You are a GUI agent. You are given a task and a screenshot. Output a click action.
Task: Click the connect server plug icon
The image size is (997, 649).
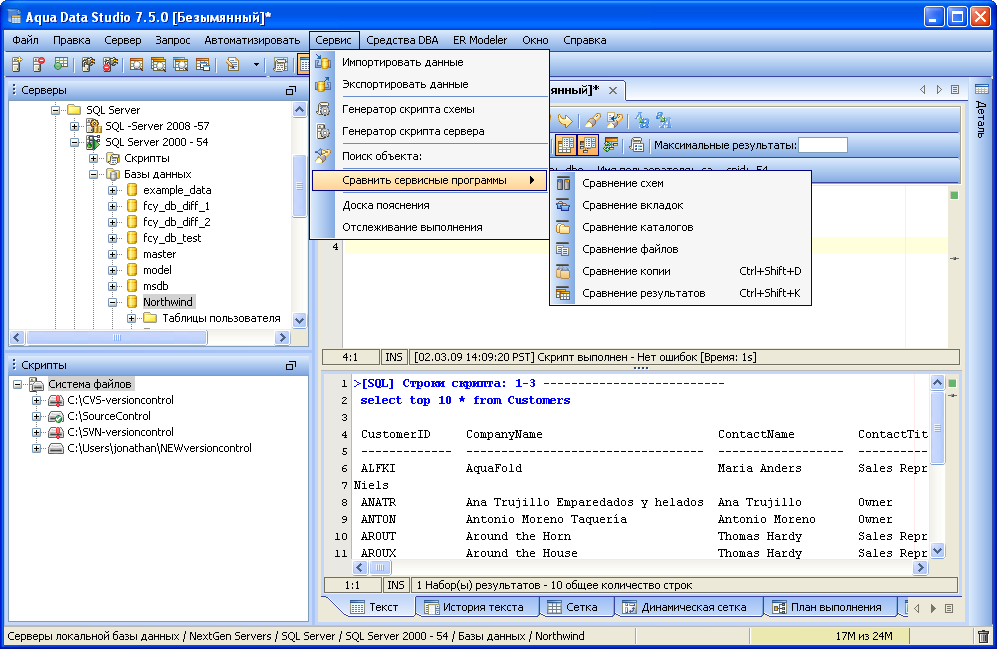[x=88, y=64]
